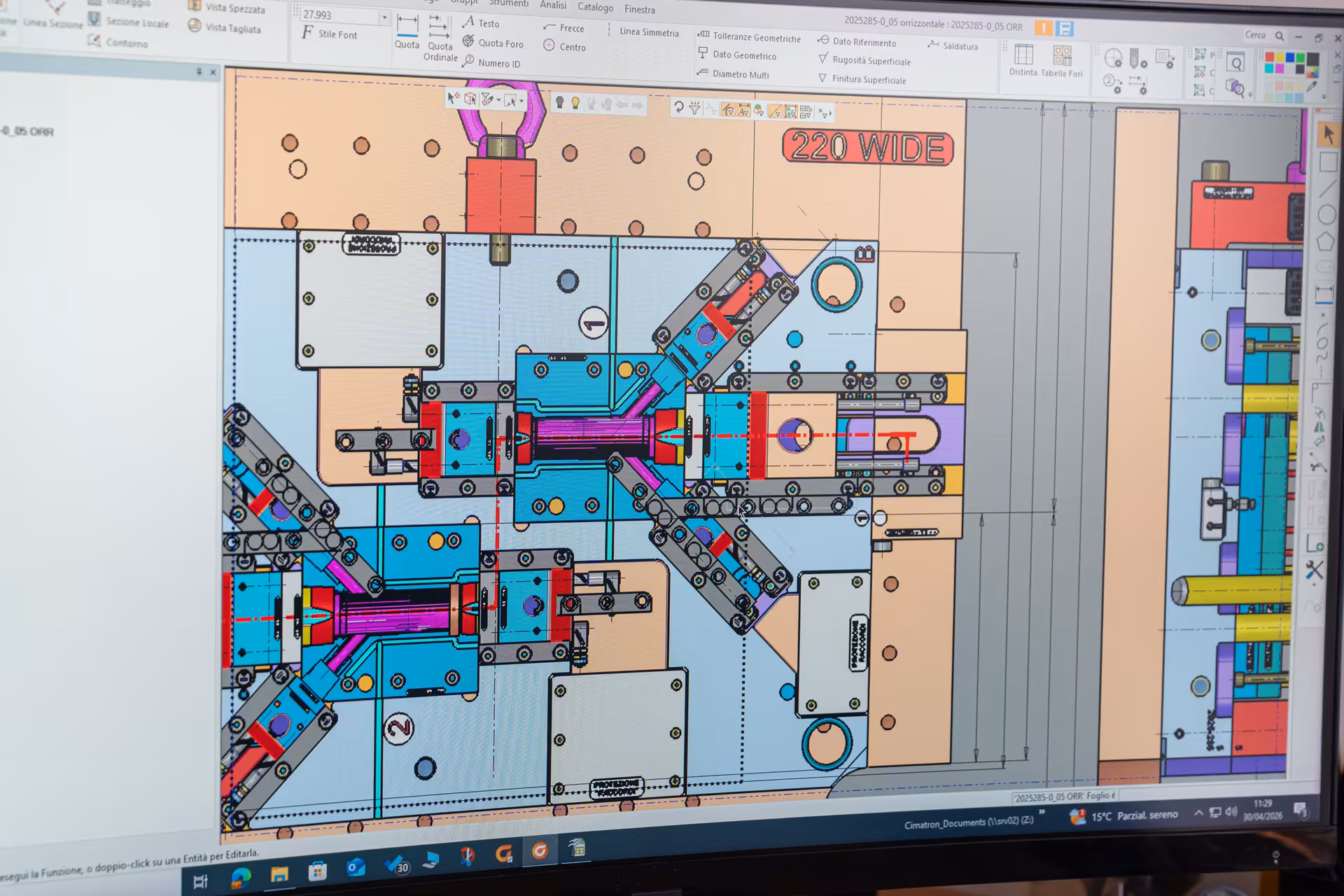Click the Stile Font button
1344x896 pixels.
tap(329, 34)
